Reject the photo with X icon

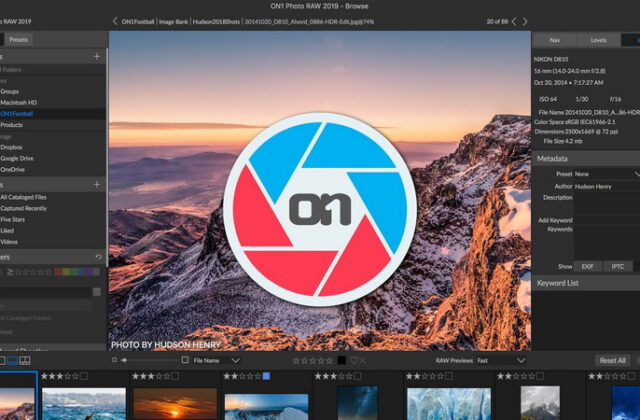pos(362,360)
